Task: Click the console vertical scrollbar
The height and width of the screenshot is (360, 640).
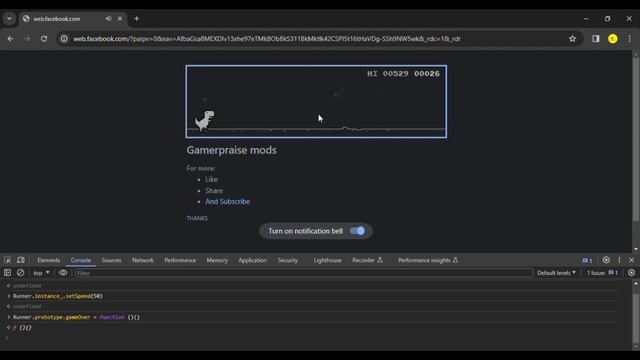Action: point(636,318)
